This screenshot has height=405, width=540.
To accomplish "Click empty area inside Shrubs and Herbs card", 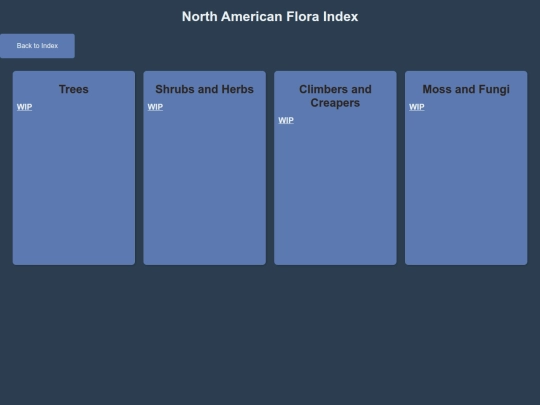I will pyautogui.click(x=205, y=189).
